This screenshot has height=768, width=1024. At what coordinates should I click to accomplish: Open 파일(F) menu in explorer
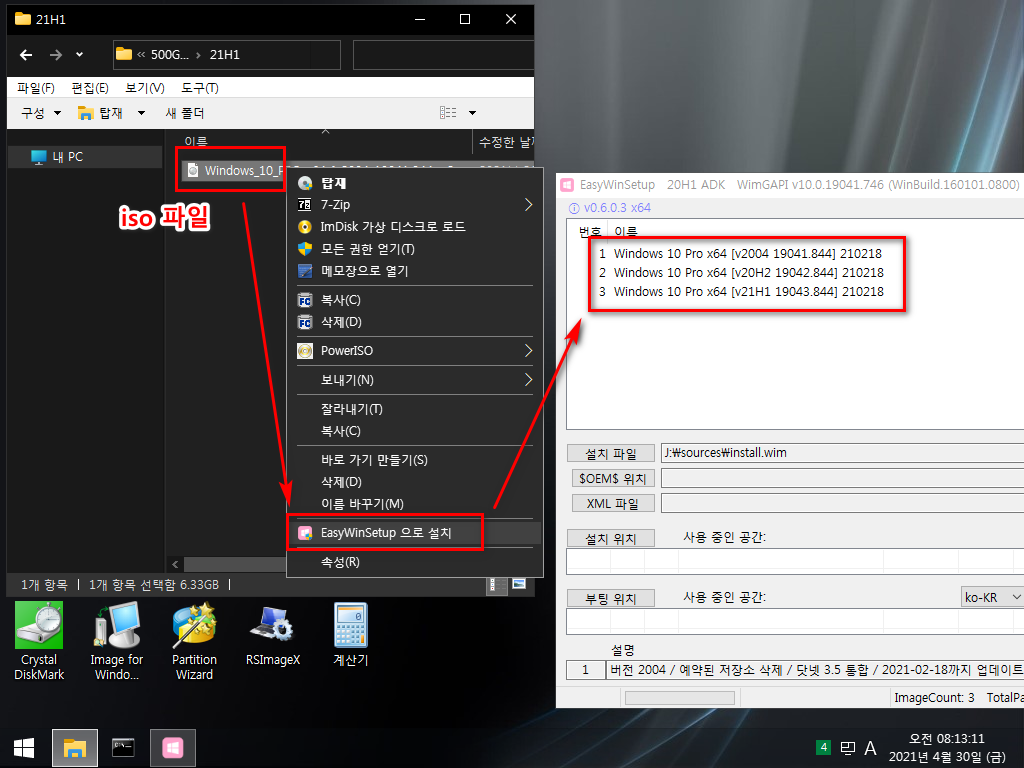click(36, 88)
